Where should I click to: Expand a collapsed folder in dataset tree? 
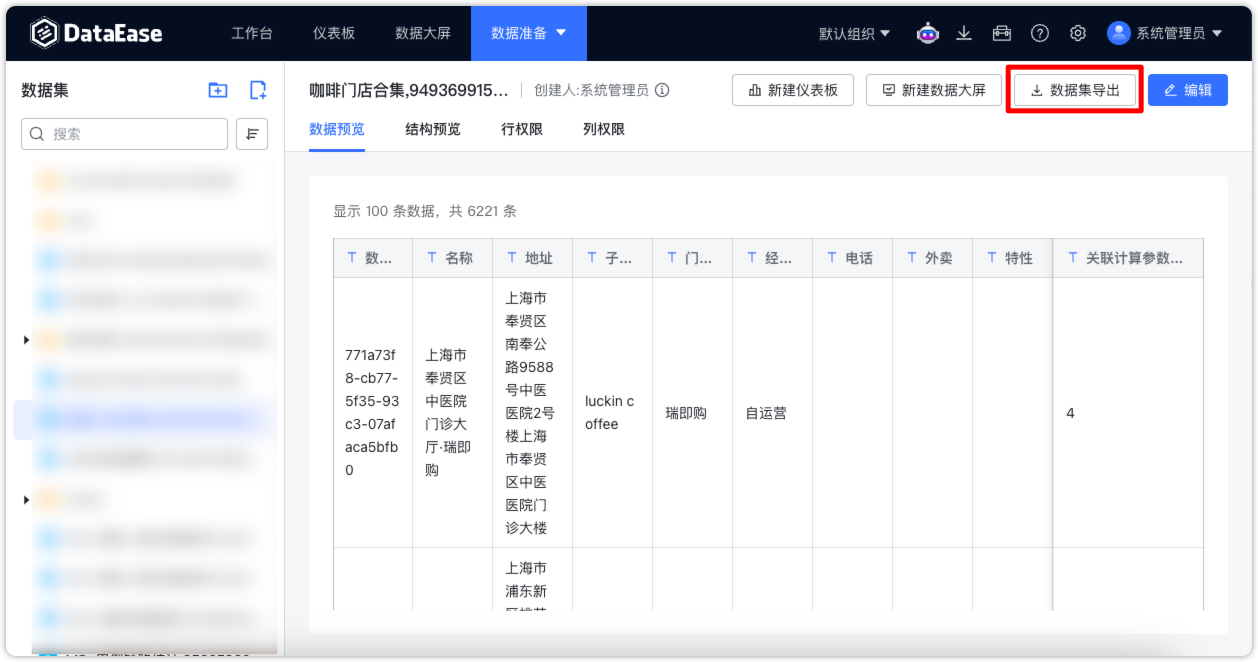pos(26,339)
